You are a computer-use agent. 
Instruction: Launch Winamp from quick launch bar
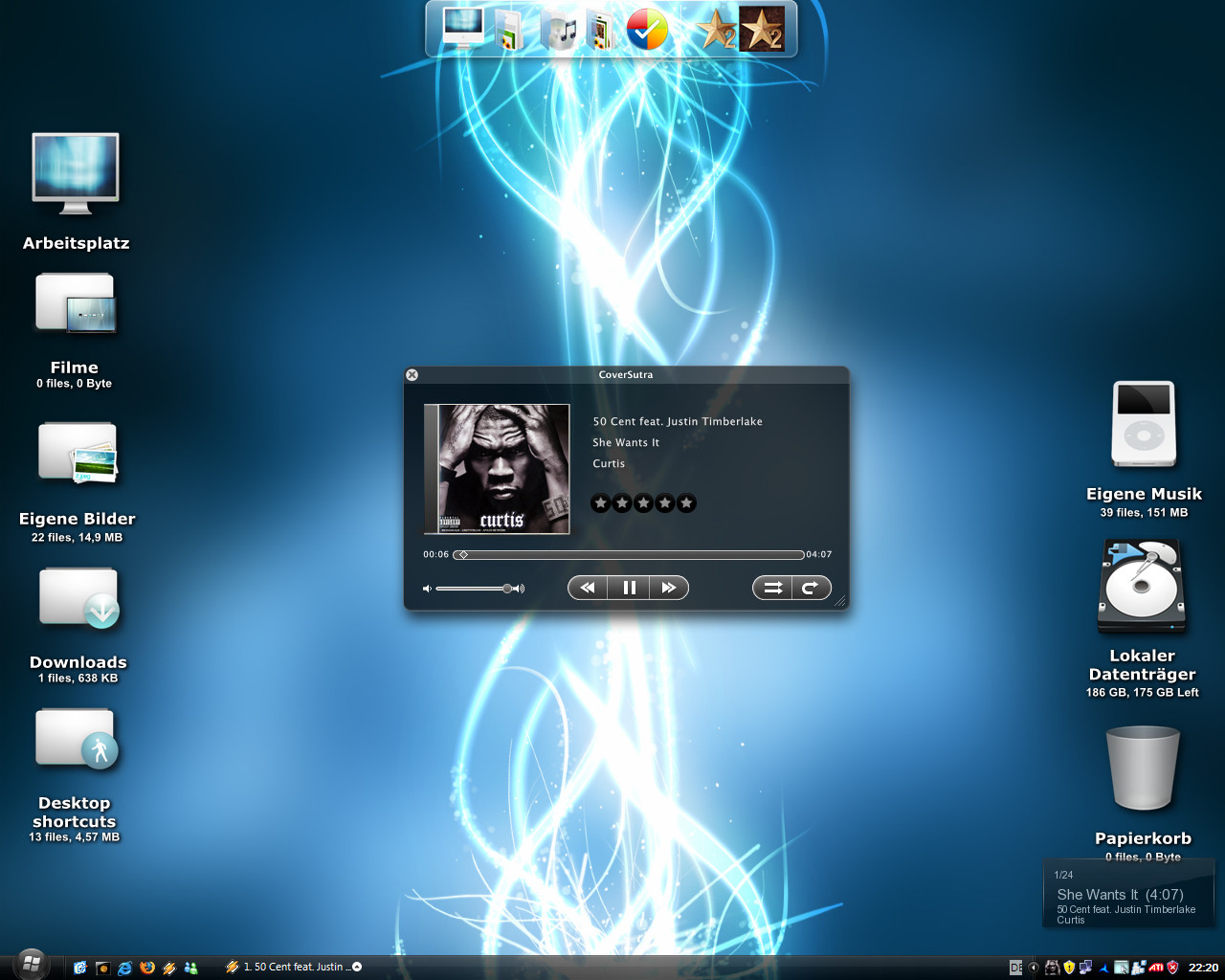168,968
